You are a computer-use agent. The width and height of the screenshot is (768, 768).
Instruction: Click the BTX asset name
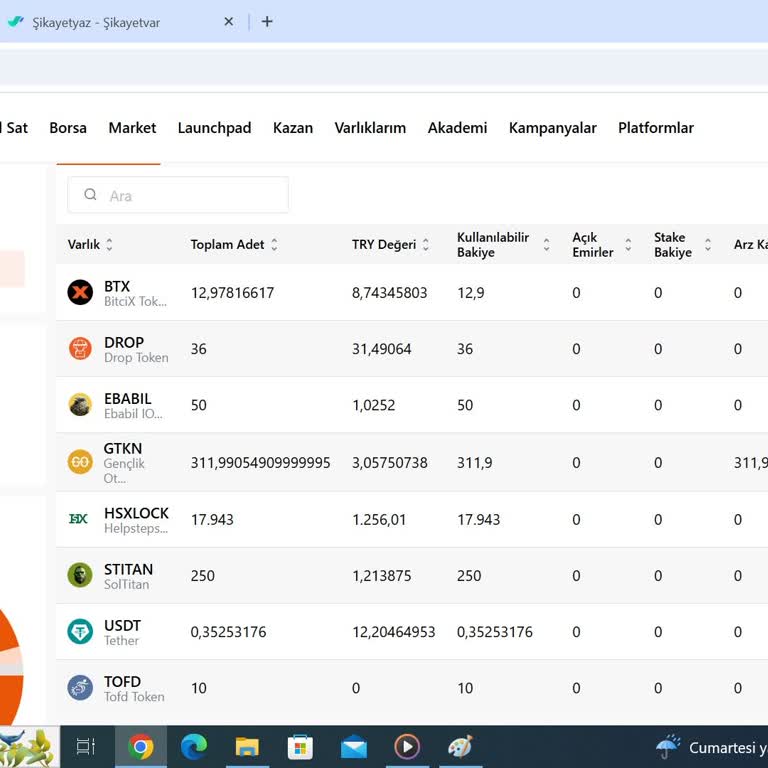[x=117, y=286]
